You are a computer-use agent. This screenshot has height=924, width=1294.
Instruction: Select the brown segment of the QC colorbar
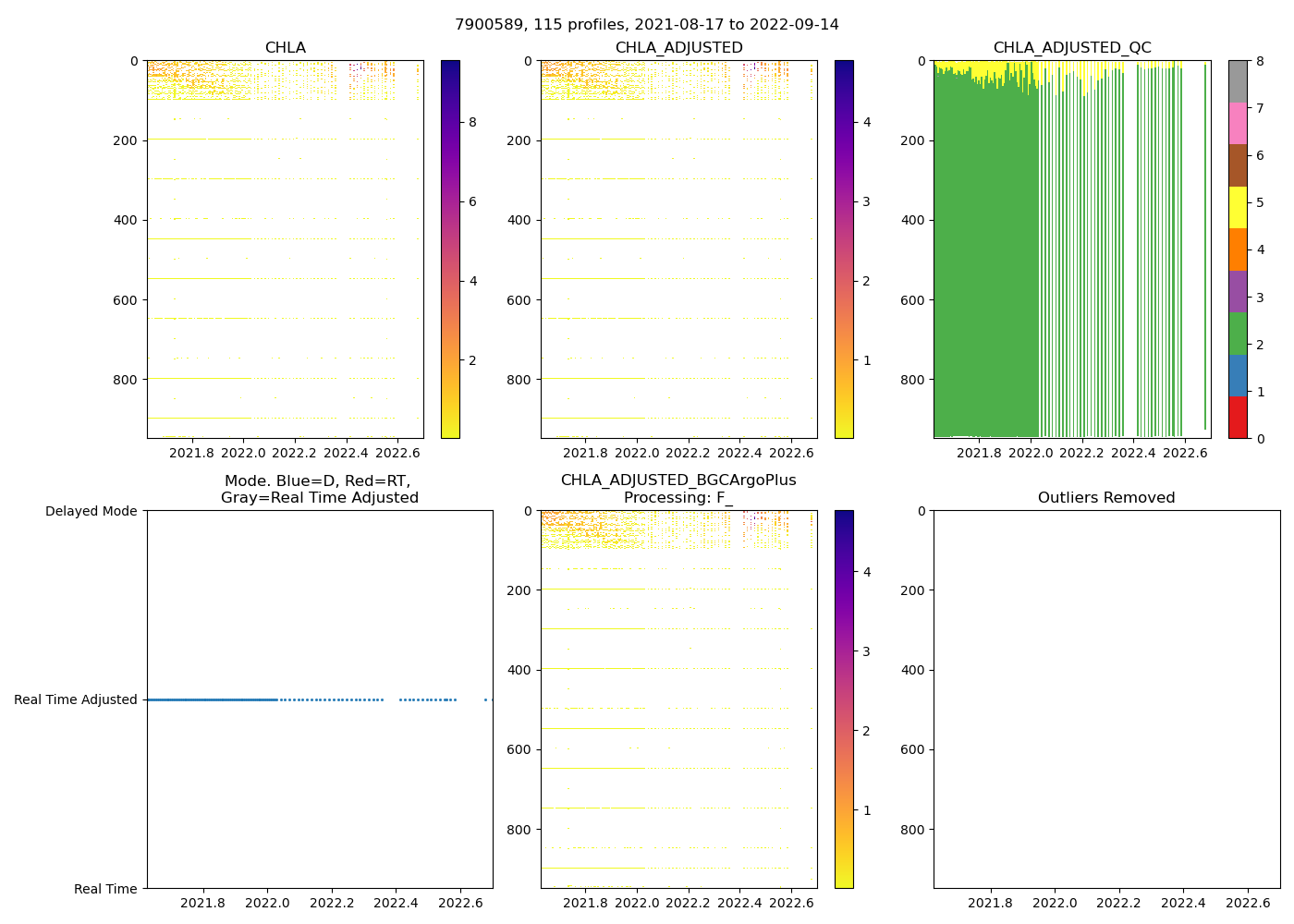(x=1238, y=165)
